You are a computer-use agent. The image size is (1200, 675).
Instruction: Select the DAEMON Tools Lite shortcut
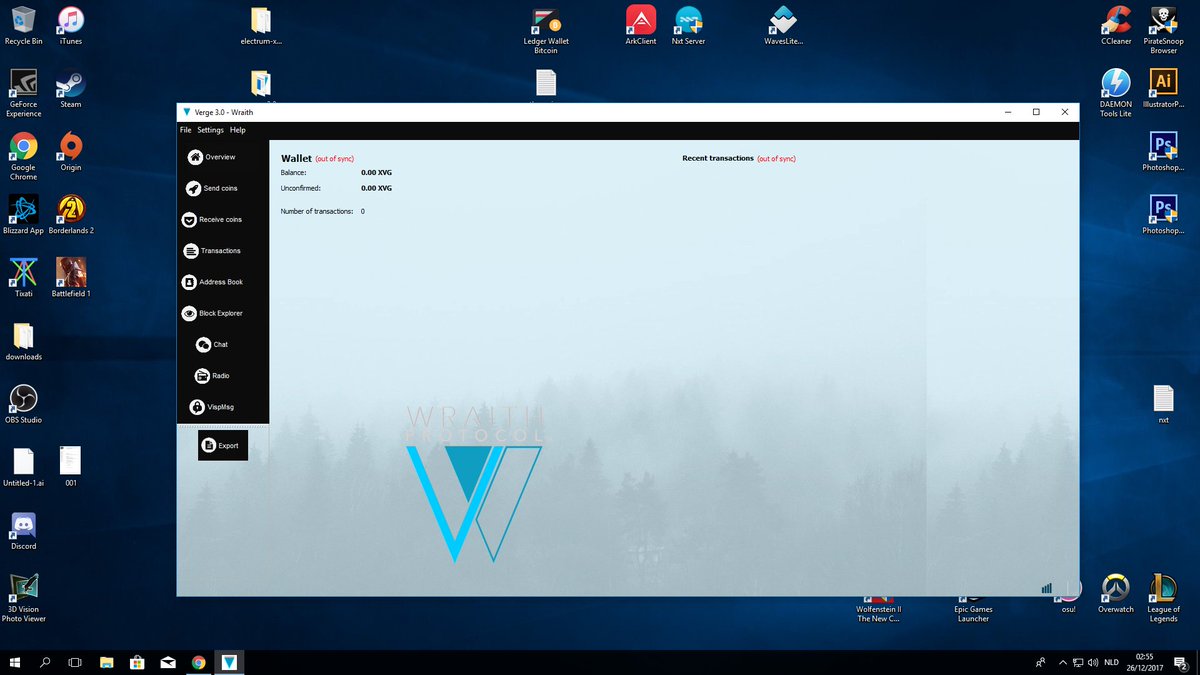1116,94
